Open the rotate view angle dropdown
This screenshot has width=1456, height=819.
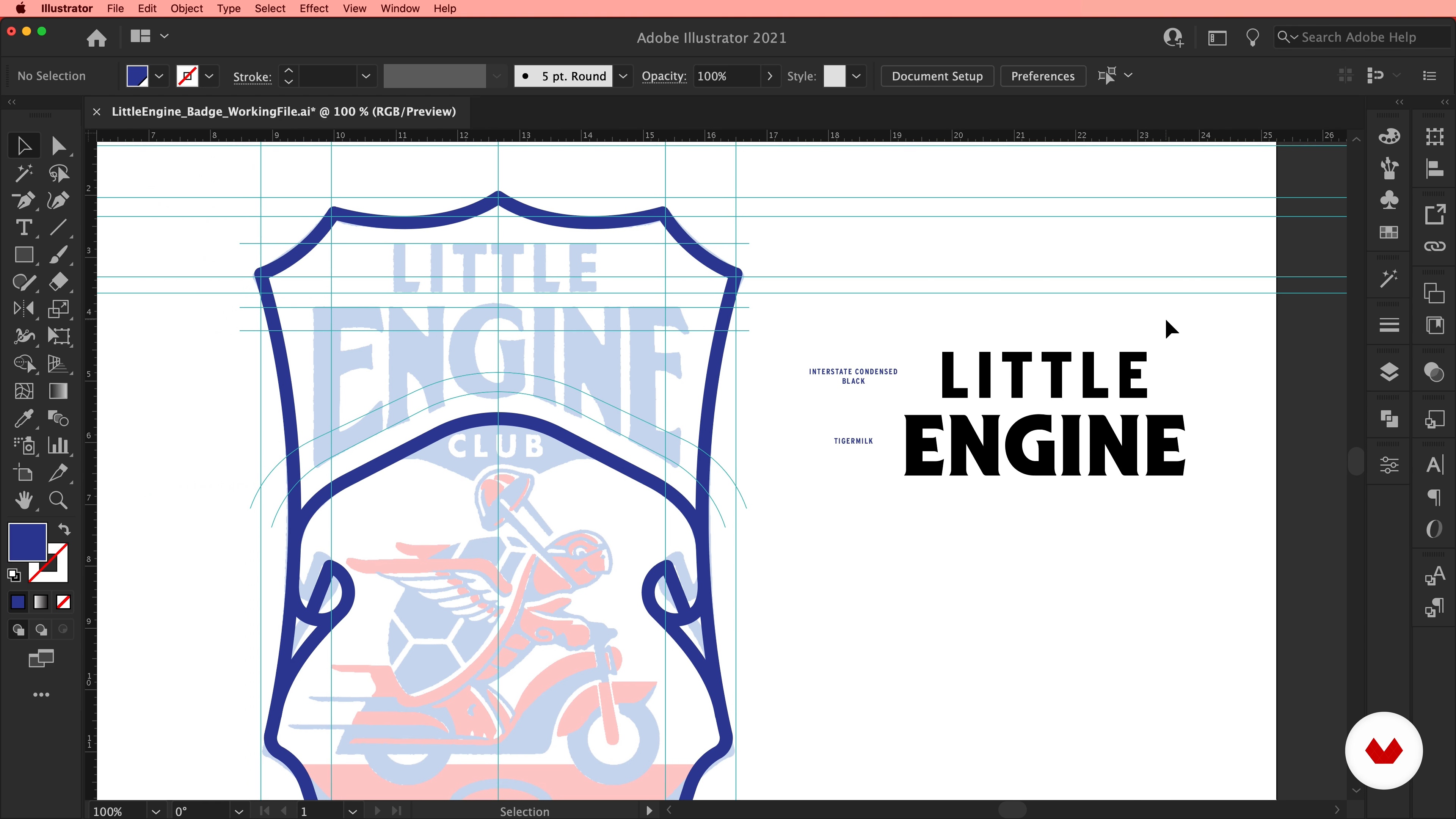click(x=238, y=811)
